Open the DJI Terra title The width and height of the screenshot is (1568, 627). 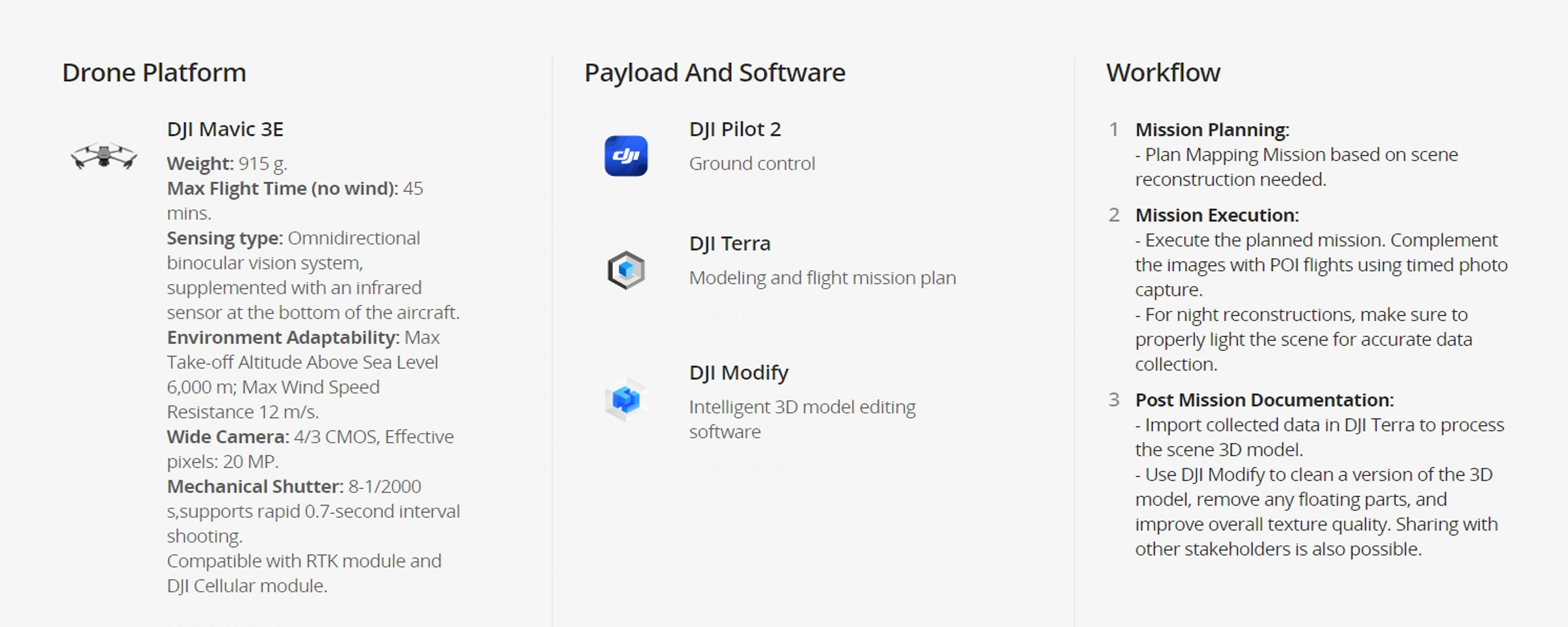[729, 244]
